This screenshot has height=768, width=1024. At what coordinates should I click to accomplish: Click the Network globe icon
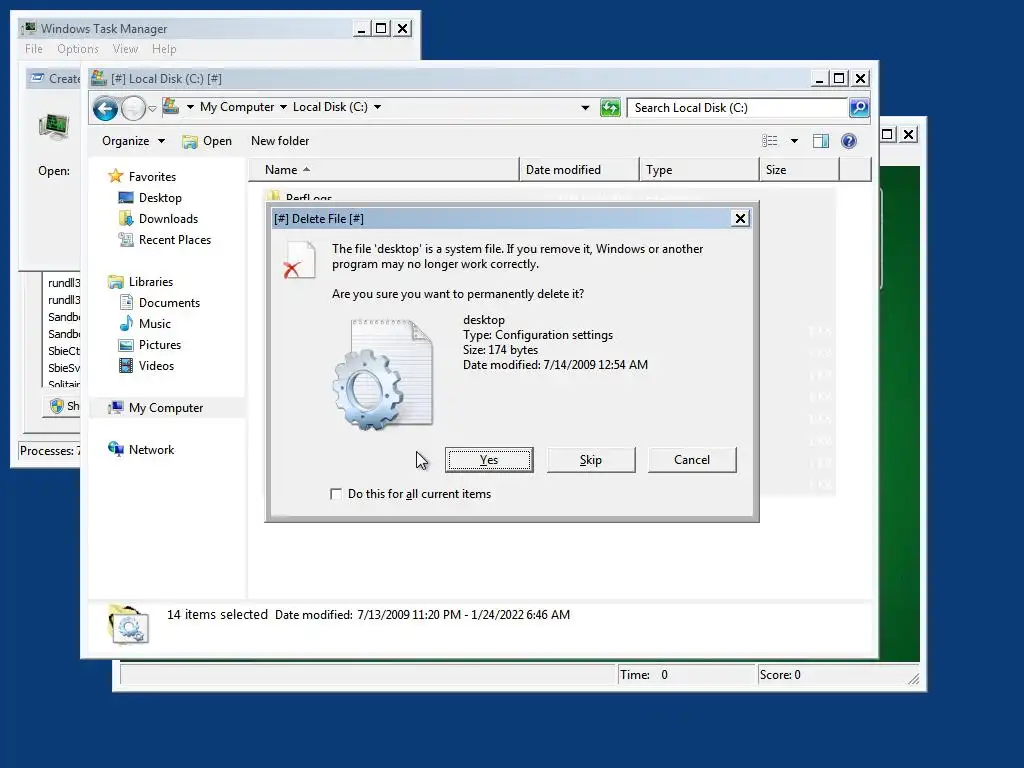(x=116, y=449)
